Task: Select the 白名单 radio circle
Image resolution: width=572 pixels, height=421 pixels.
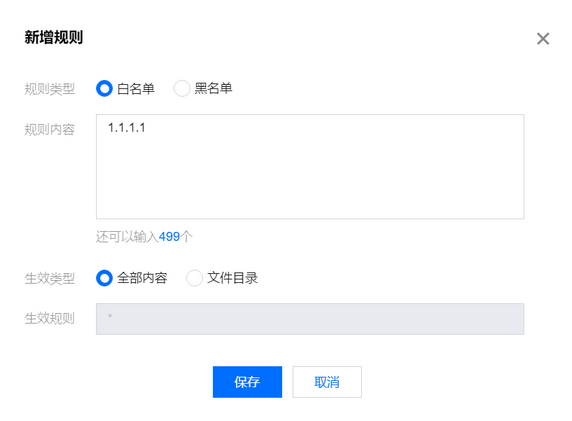Action: coord(104,88)
